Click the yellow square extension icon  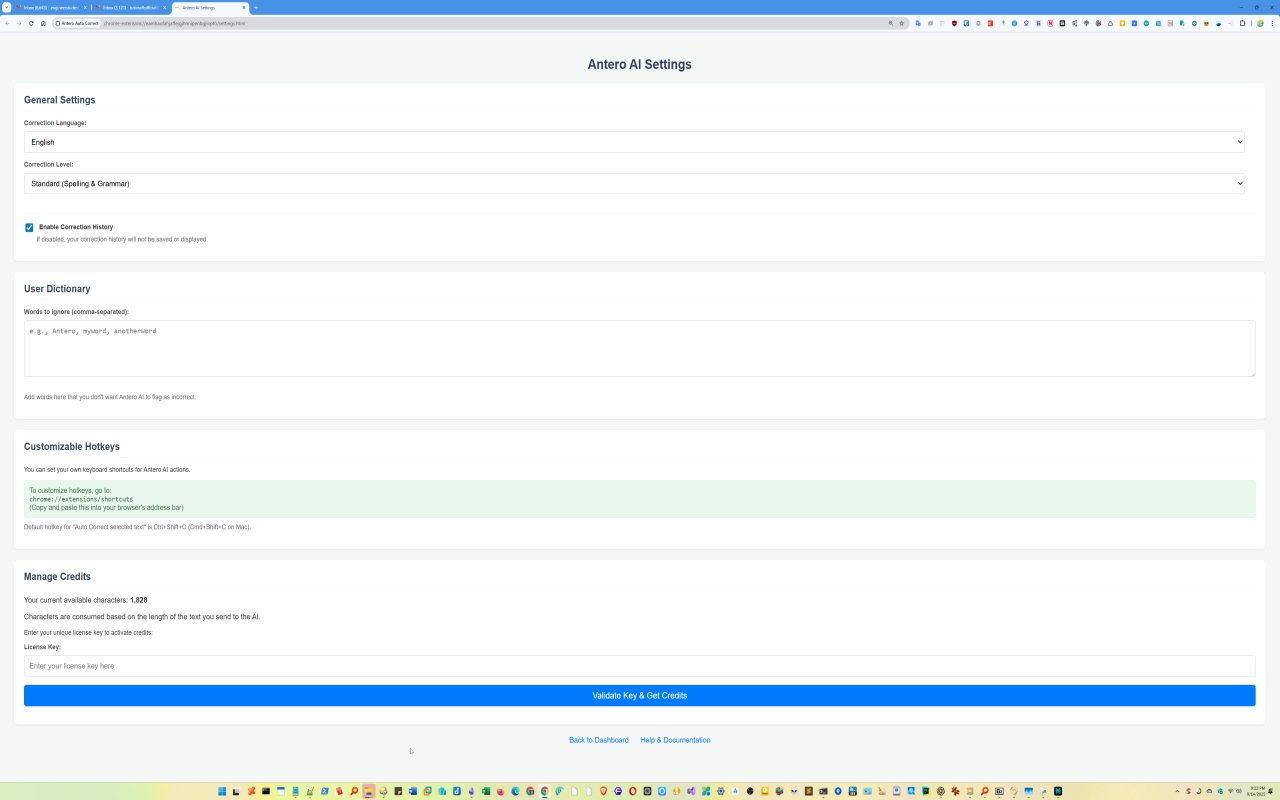1122,23
